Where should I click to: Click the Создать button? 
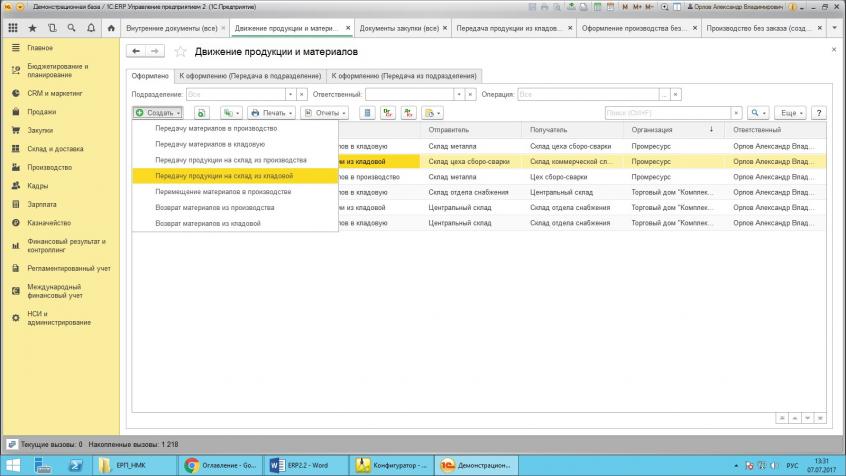pos(158,113)
